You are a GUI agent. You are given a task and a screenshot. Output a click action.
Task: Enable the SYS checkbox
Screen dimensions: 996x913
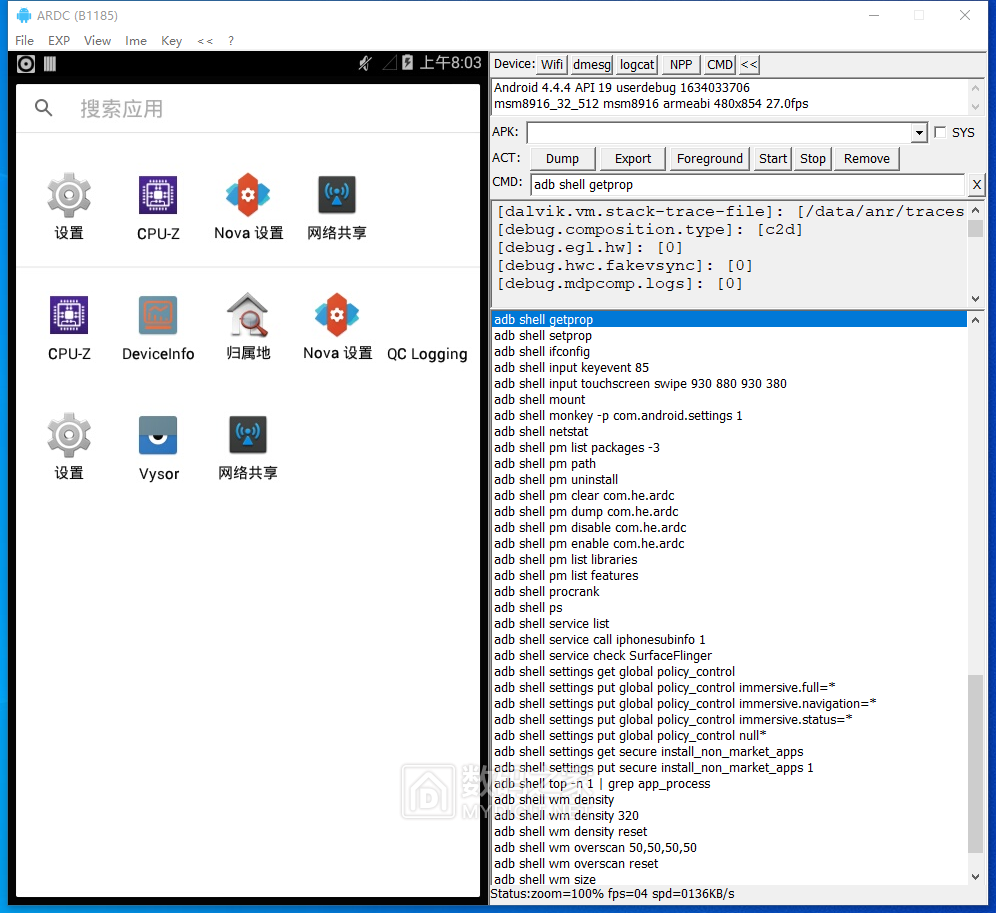pyautogui.click(x=940, y=132)
